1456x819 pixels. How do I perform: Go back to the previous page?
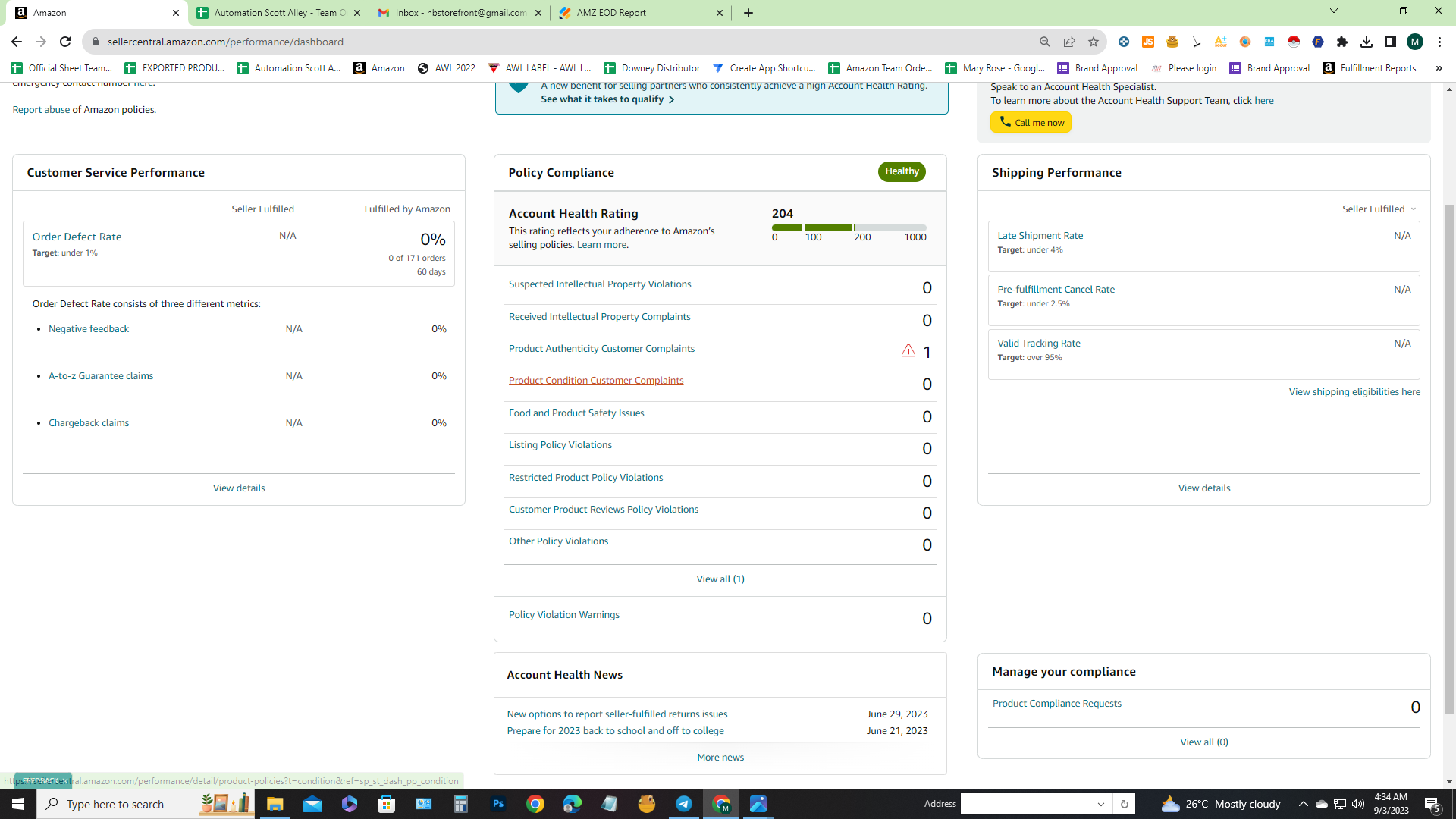coord(17,42)
